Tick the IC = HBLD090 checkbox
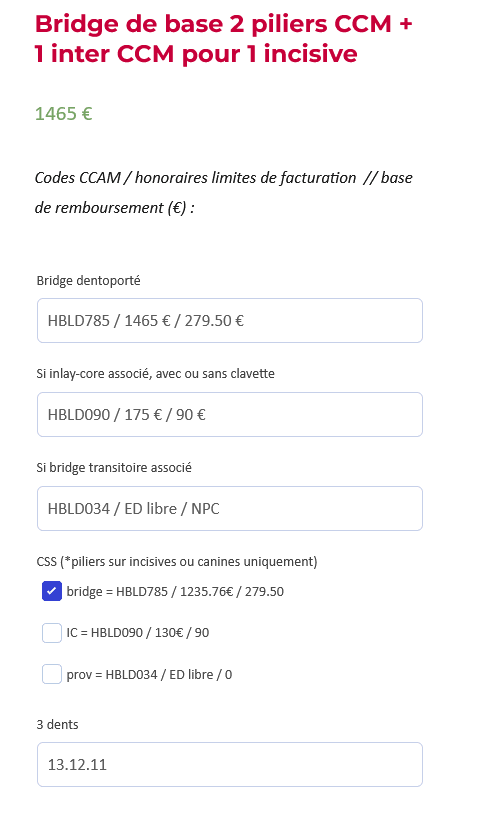Screen dimensions: 497x815 [x=52, y=633]
